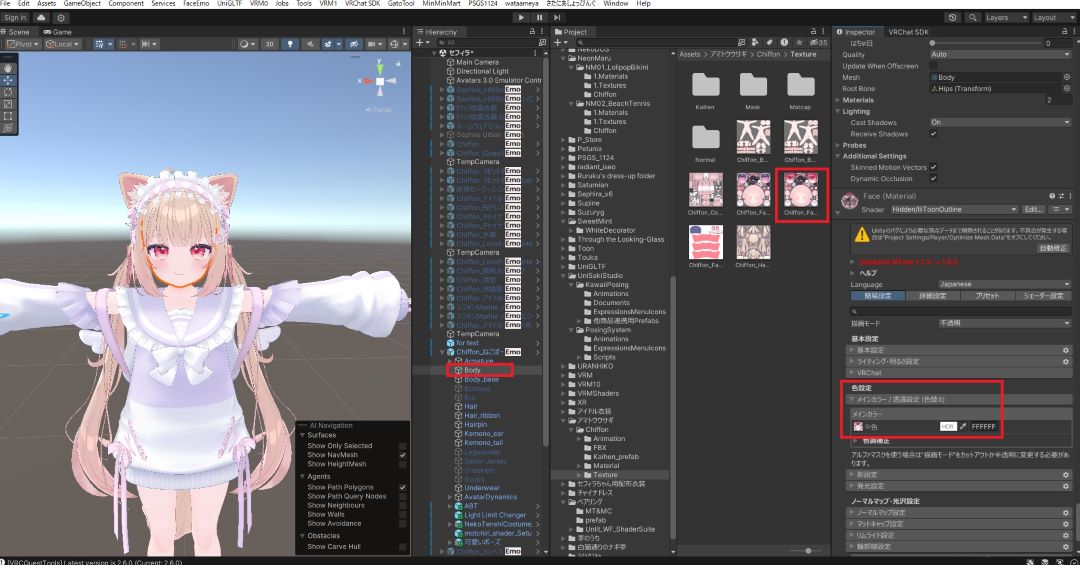Click the Step frame button
This screenshot has height=565, width=1080.
pyautogui.click(x=557, y=18)
